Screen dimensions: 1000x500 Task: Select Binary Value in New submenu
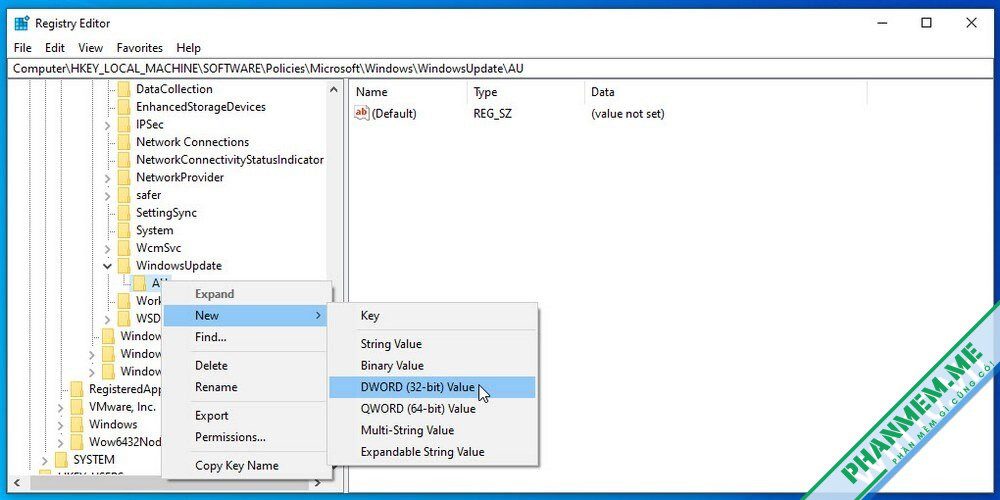432,365
